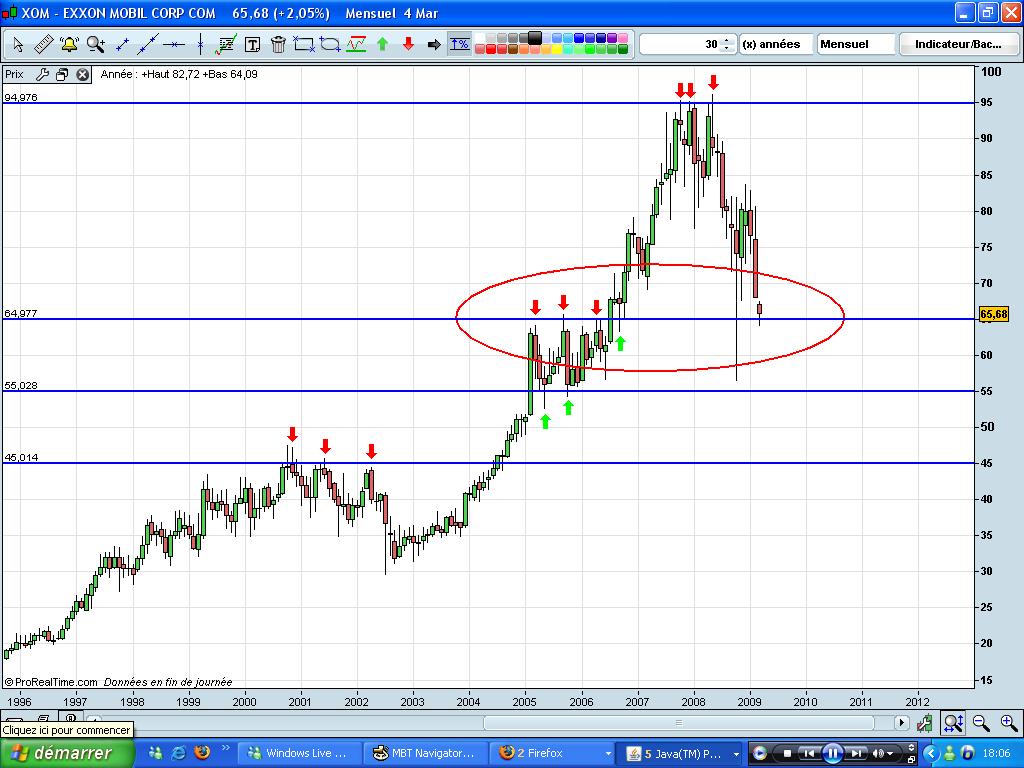Click the démarrer Start button
The width and height of the screenshot is (1024, 768).
[65, 753]
